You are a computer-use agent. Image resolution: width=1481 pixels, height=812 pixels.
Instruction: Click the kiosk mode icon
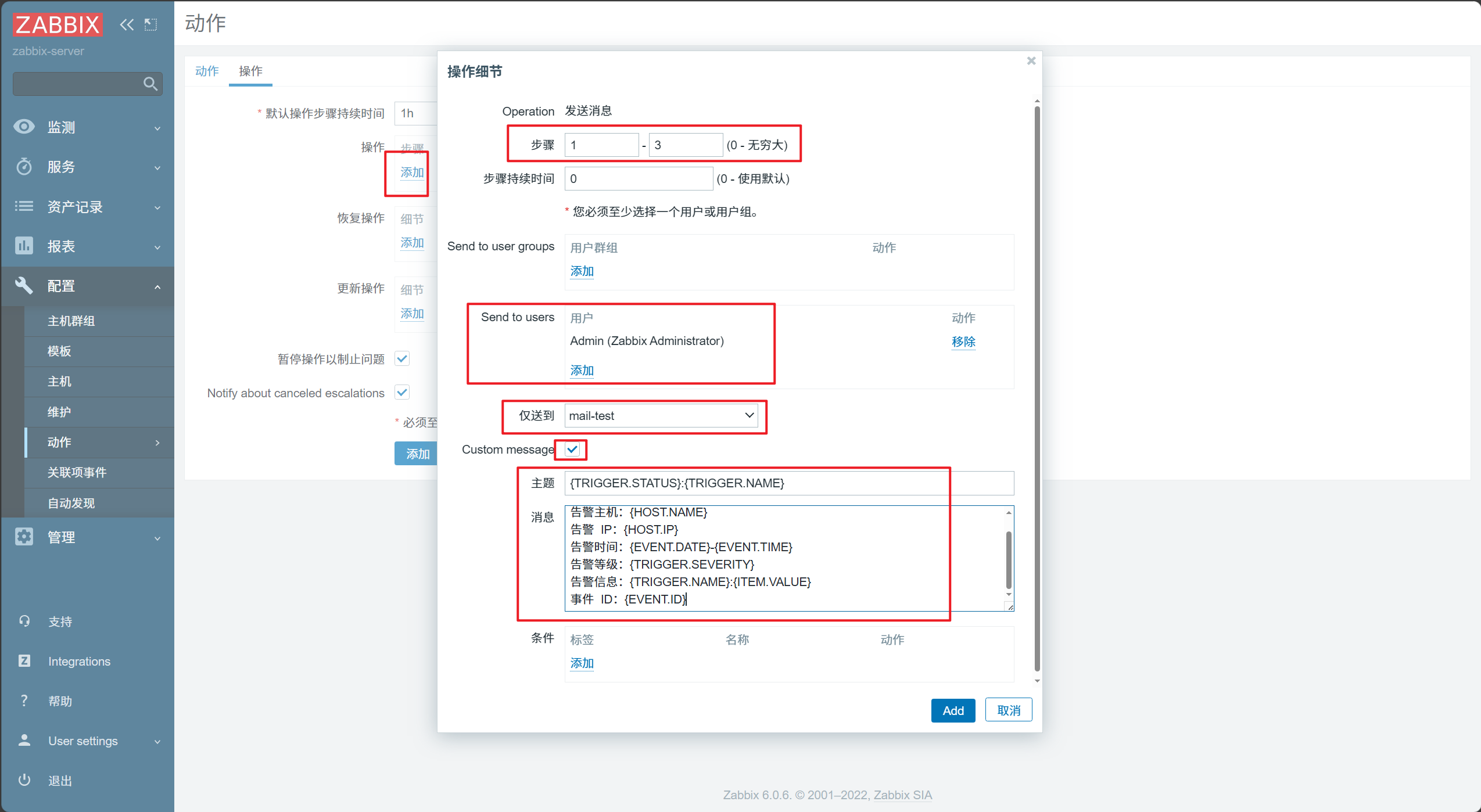150,24
